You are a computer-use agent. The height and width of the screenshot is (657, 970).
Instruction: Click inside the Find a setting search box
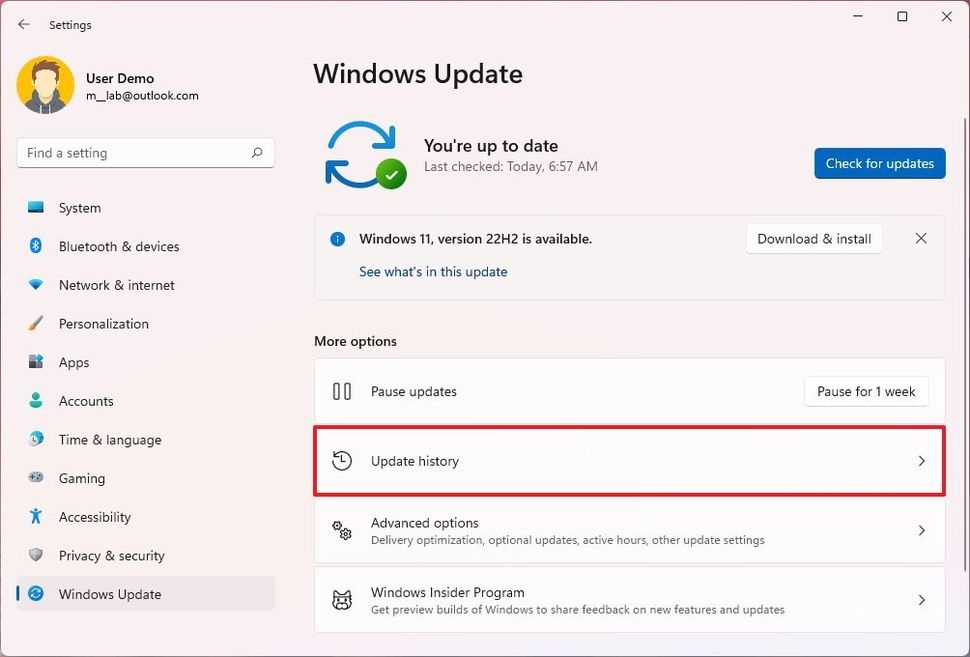coord(145,152)
